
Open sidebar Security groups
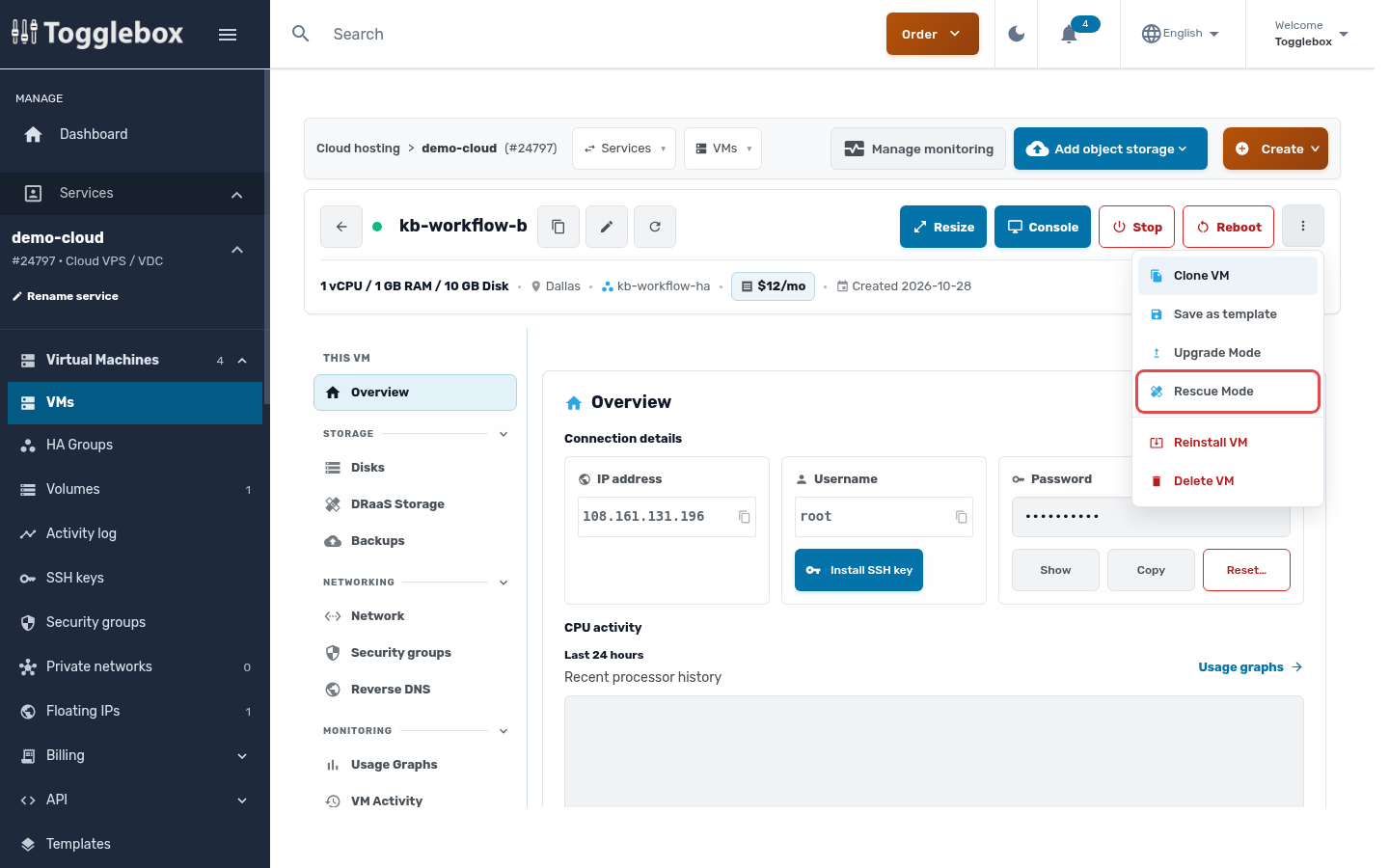(x=135, y=622)
